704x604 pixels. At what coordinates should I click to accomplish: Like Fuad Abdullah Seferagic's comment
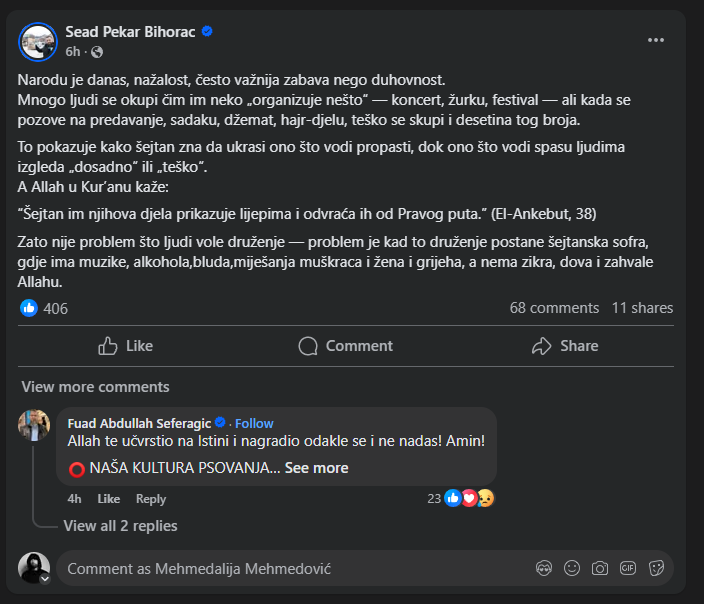click(x=108, y=498)
